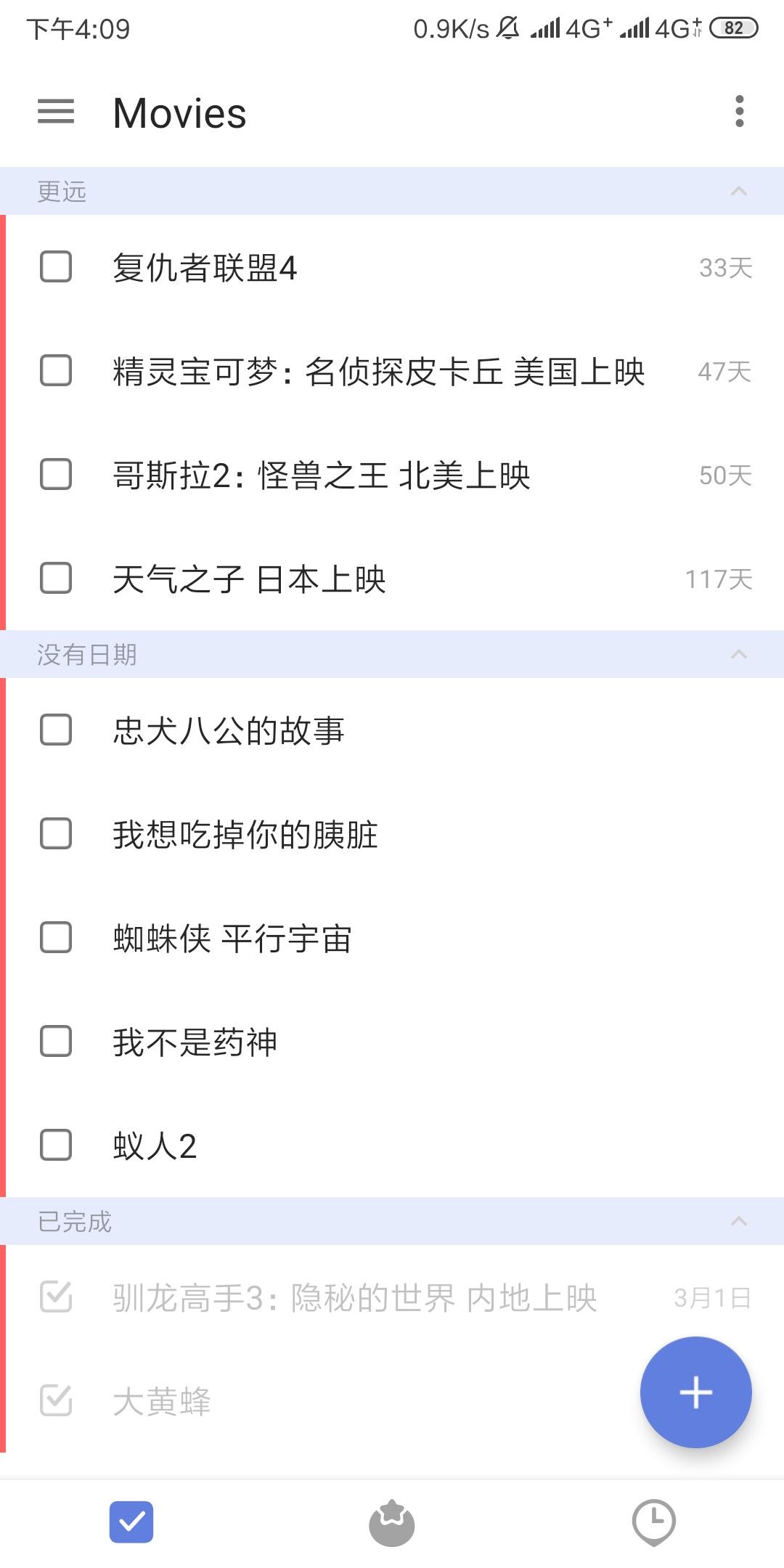Tap the blue add task button
The image size is (784, 1568).
click(695, 1392)
